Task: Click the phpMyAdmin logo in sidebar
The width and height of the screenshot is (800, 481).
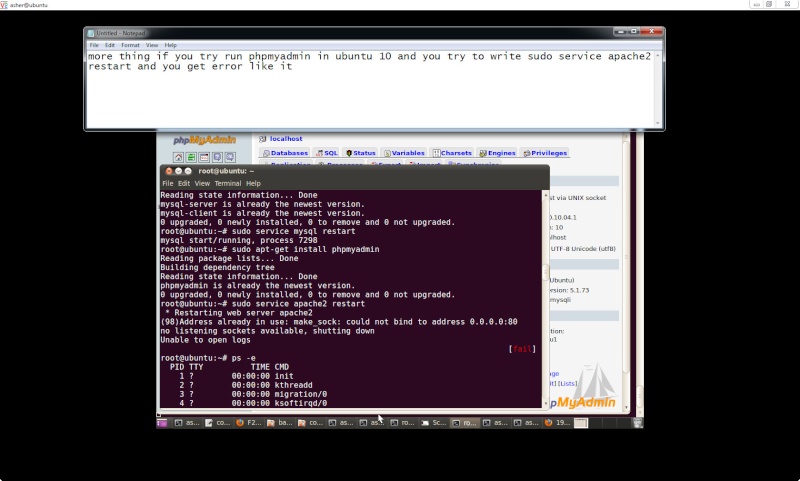Action: (x=204, y=140)
